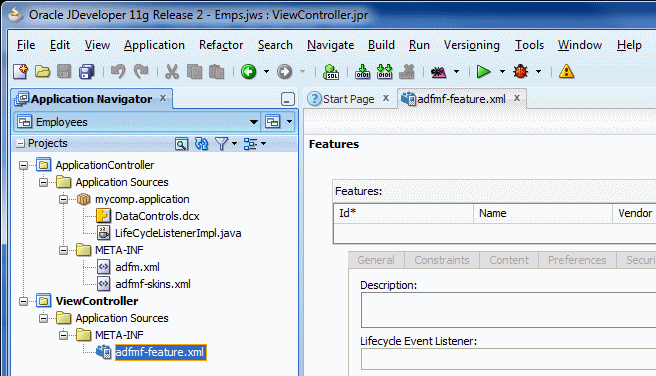The image size is (656, 376).
Task: Click the Cut scissors icon
Action: (172, 72)
